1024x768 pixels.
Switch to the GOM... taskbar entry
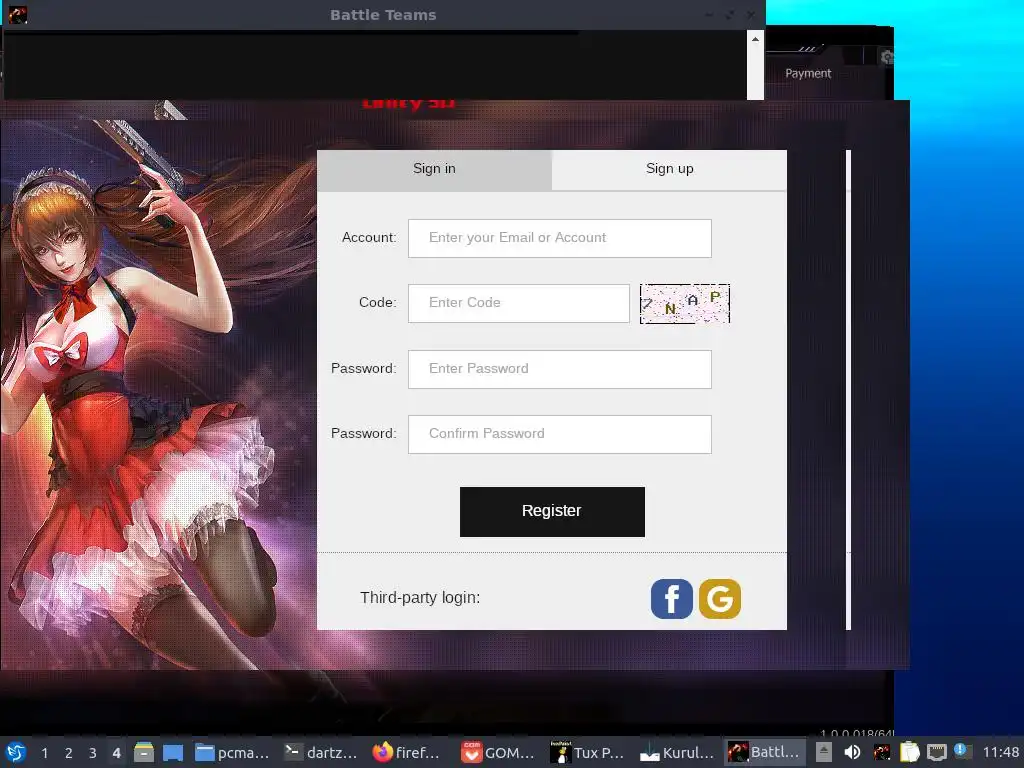point(498,752)
